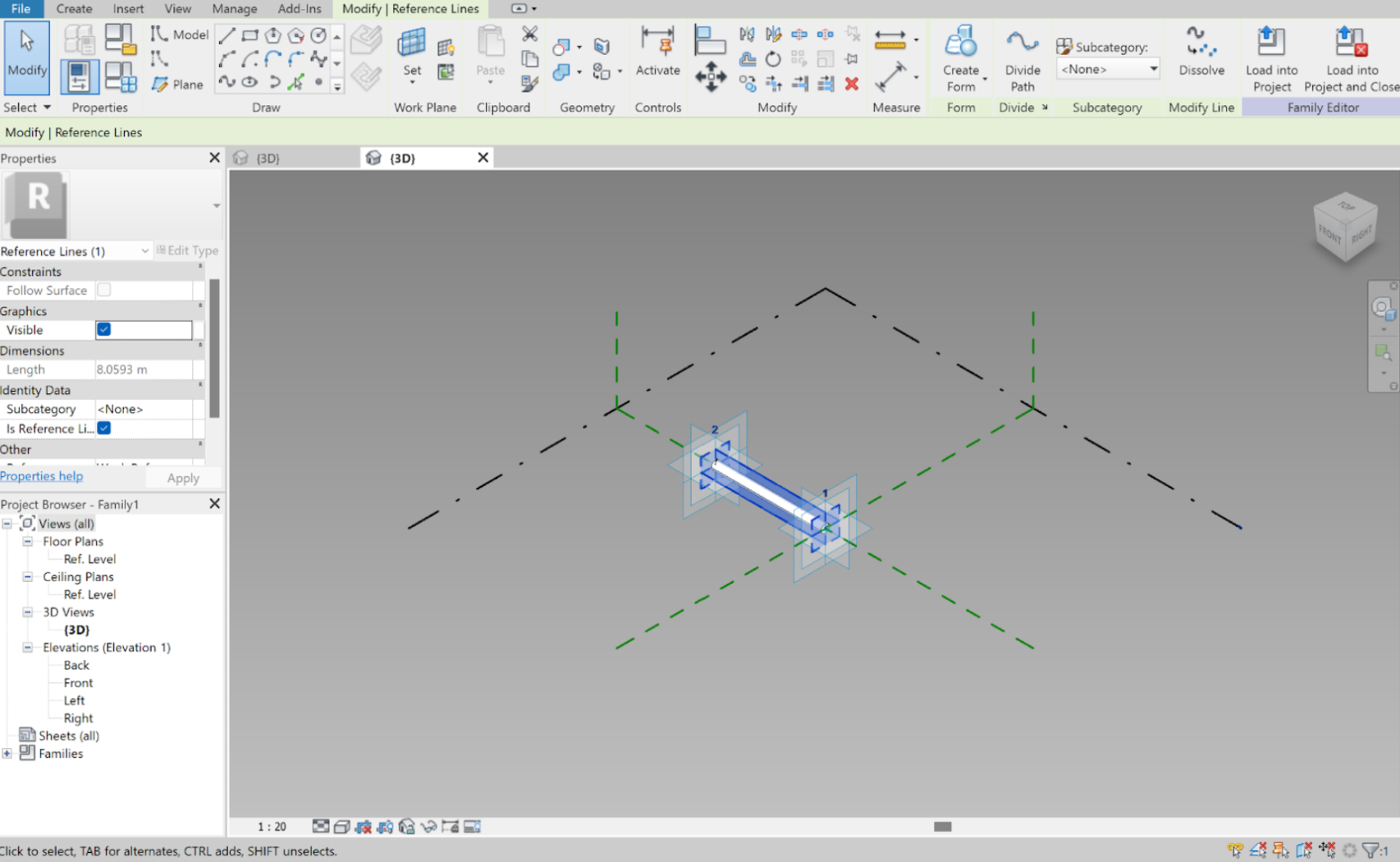
Task: Click the Plane reference button
Action: (178, 85)
